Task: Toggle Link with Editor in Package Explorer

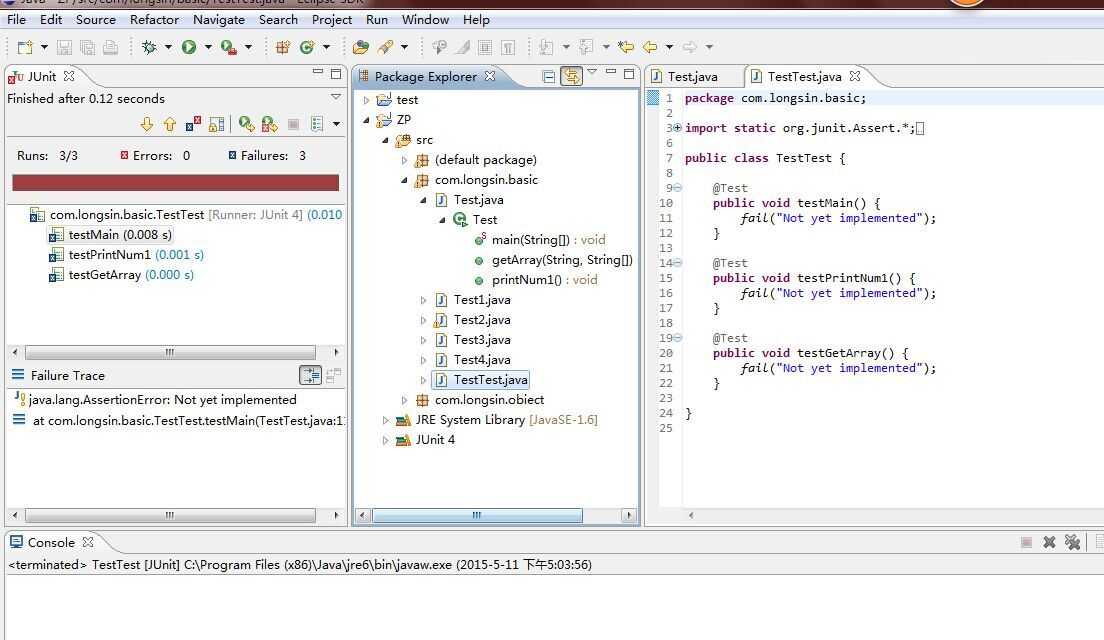Action: point(571,76)
